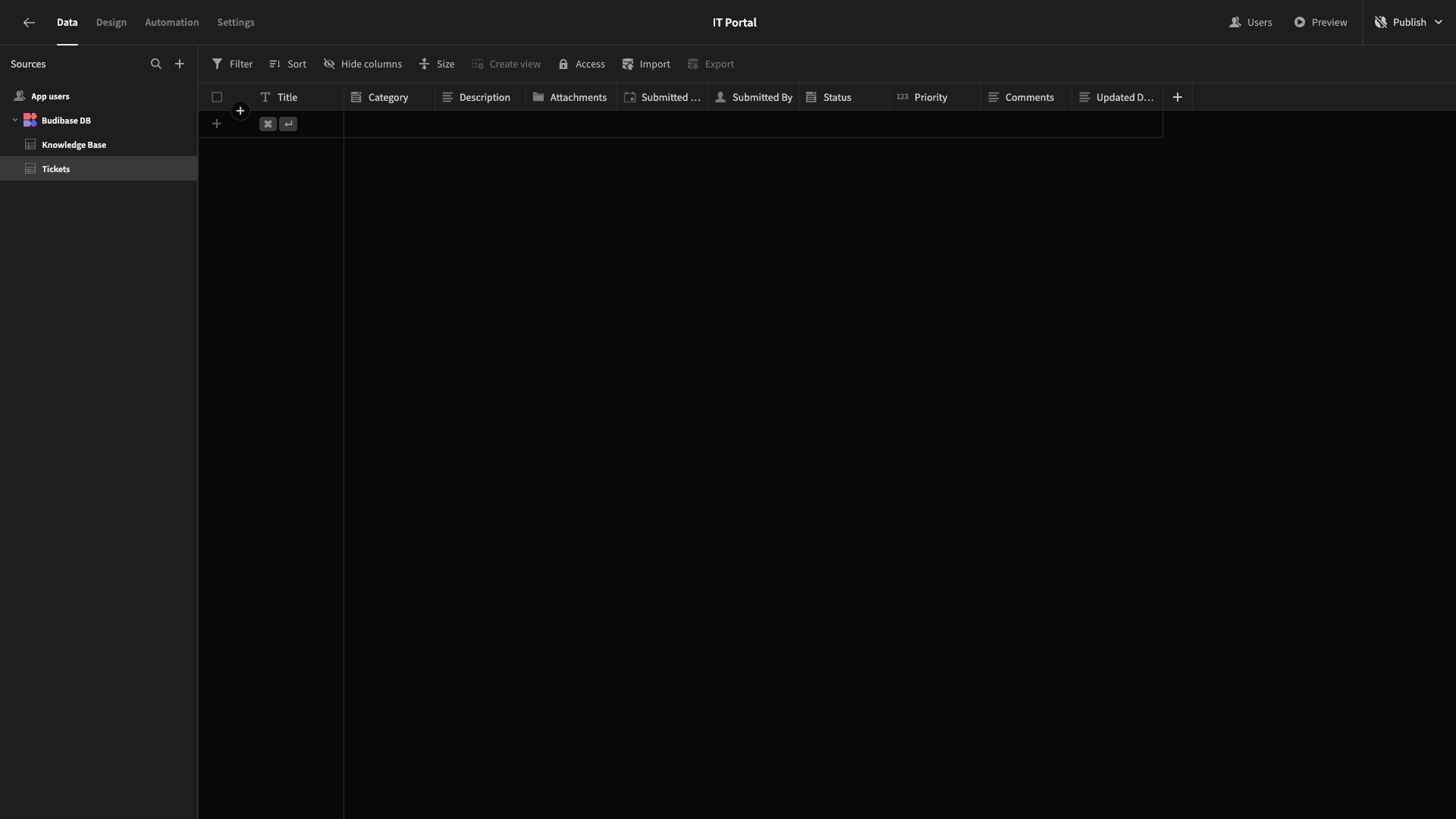Collapse the Budibase DB tree

pos(15,121)
